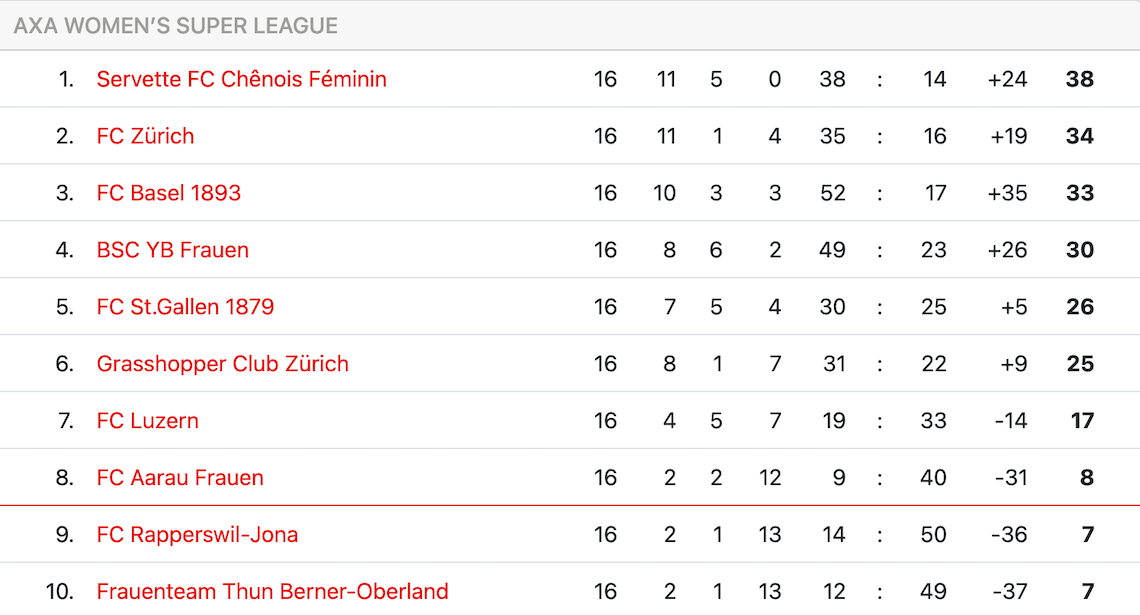
Task: Click Frauenteam Thun Berner-Oberland link
Action: 272,592
